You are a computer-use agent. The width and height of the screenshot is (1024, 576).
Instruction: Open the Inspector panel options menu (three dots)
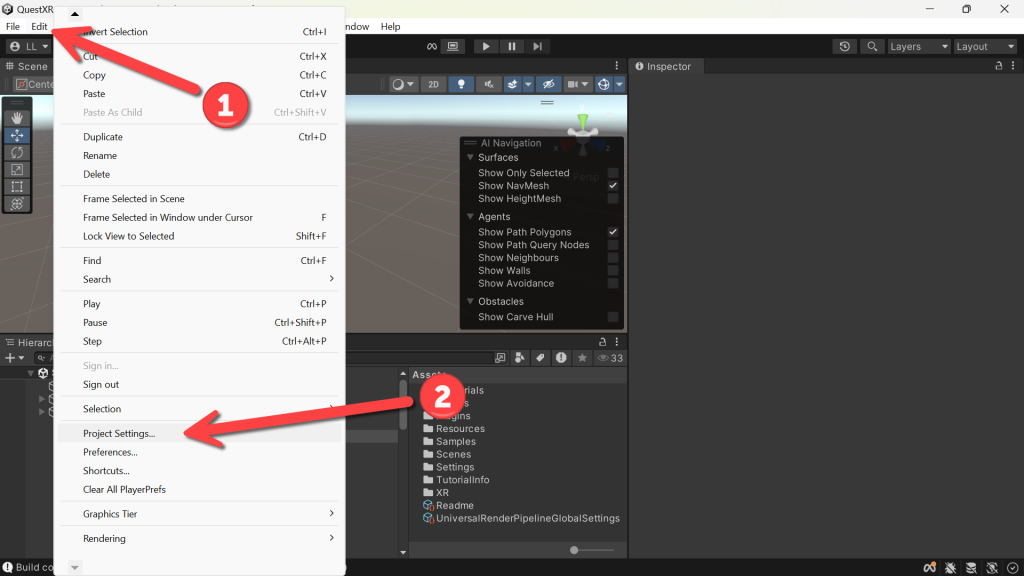click(1013, 66)
